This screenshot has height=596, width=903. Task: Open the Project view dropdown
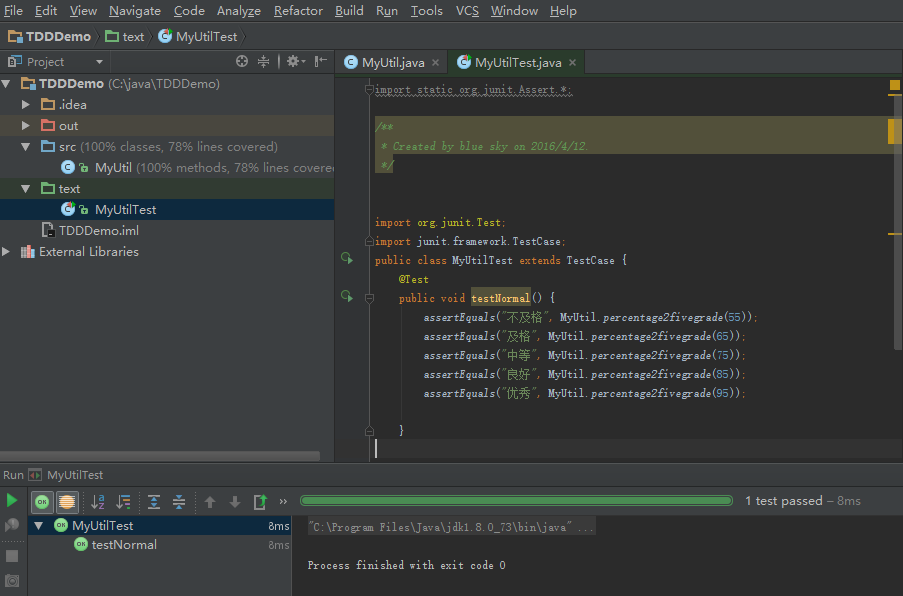point(100,62)
